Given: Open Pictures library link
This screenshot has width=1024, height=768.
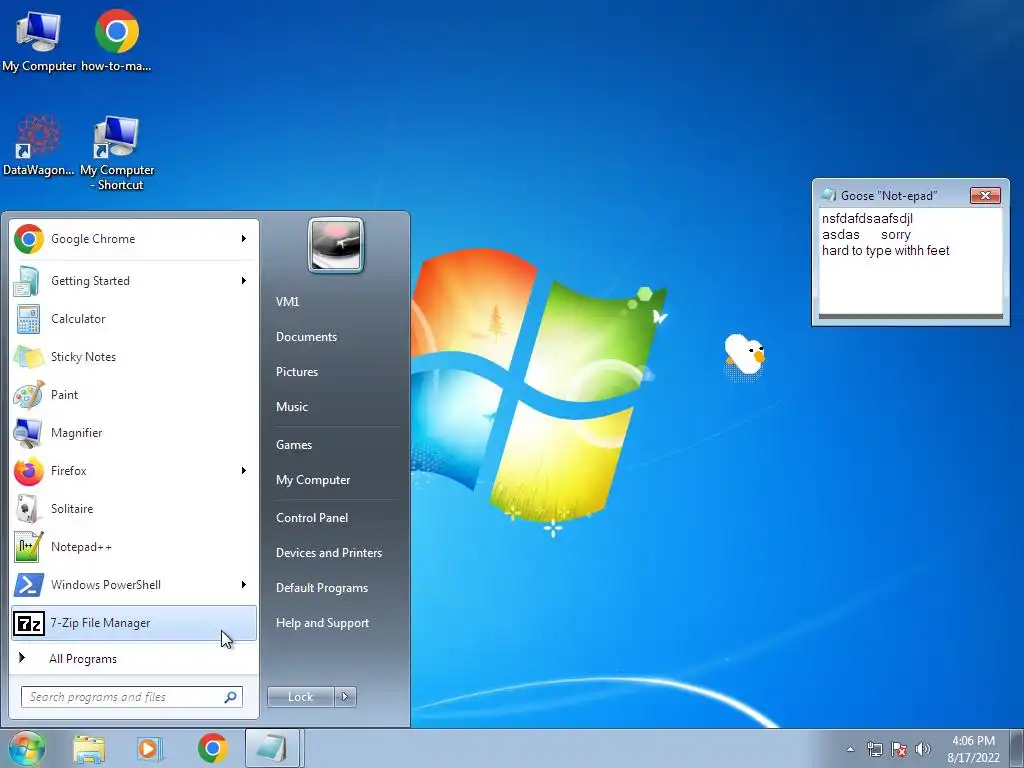Looking at the screenshot, I should pos(297,372).
